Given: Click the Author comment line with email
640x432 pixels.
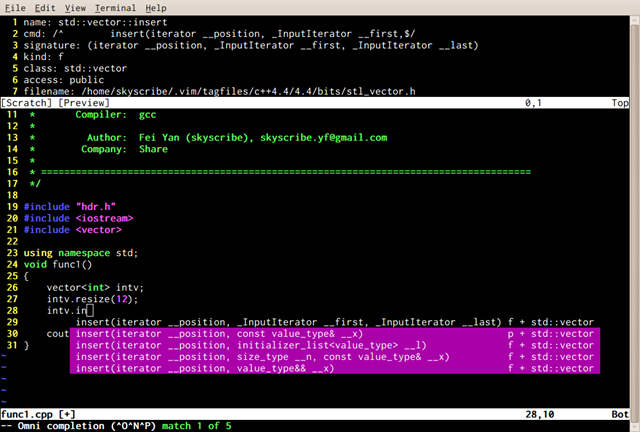Looking at the screenshot, I should pyautogui.click(x=208, y=138).
